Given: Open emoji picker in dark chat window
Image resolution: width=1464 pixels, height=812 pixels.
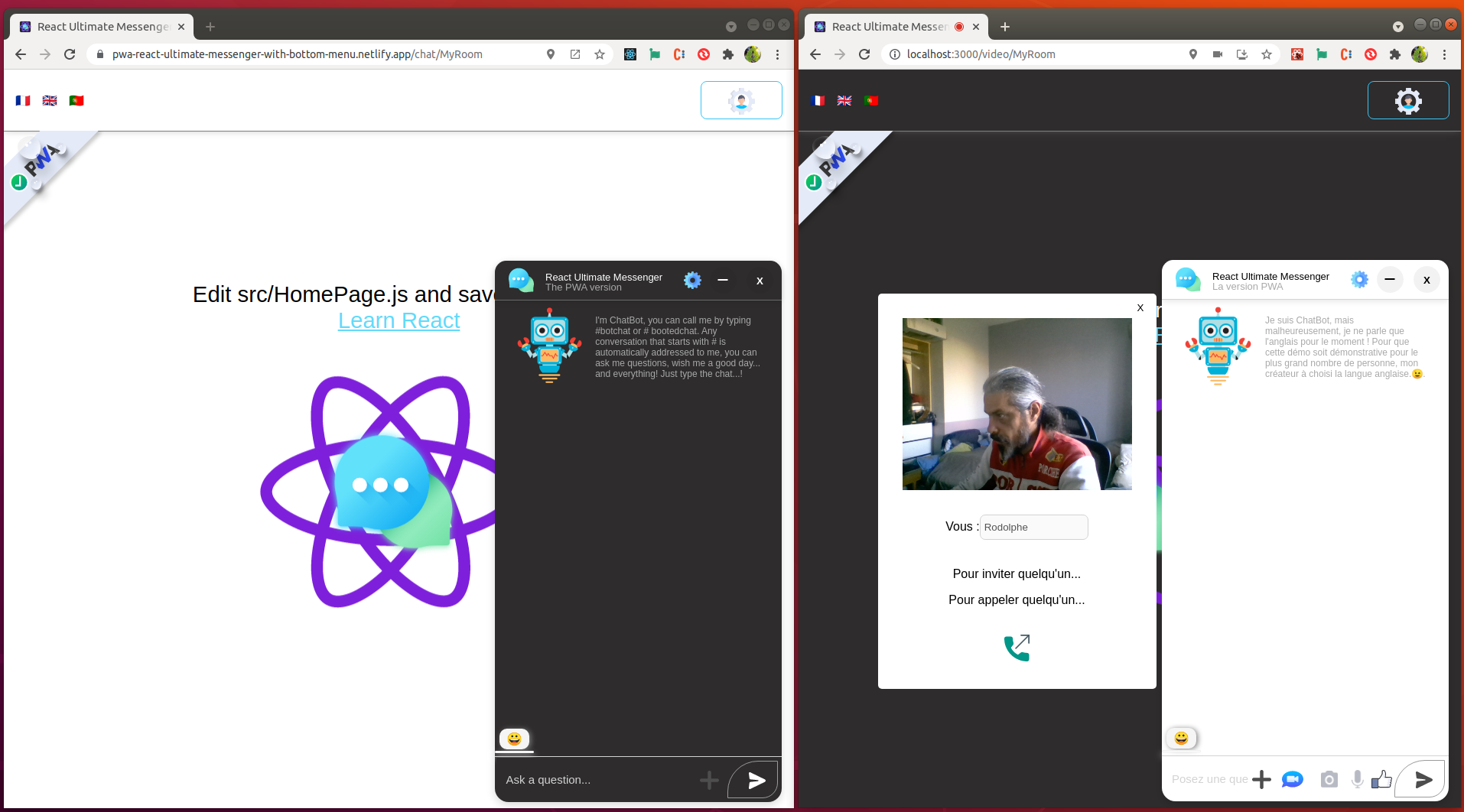Looking at the screenshot, I should tap(514, 739).
